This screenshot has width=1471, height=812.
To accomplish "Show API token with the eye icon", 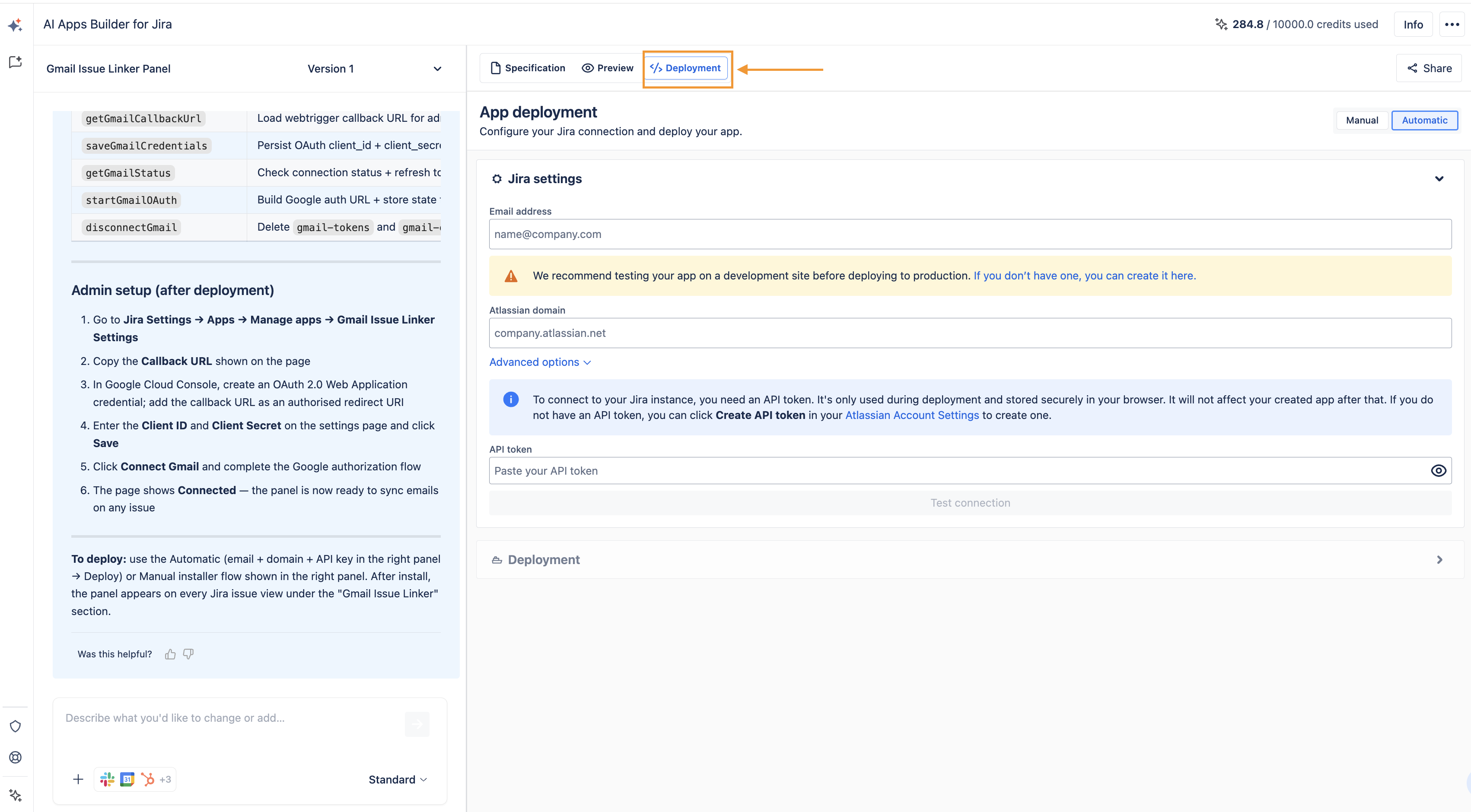I will (x=1438, y=470).
